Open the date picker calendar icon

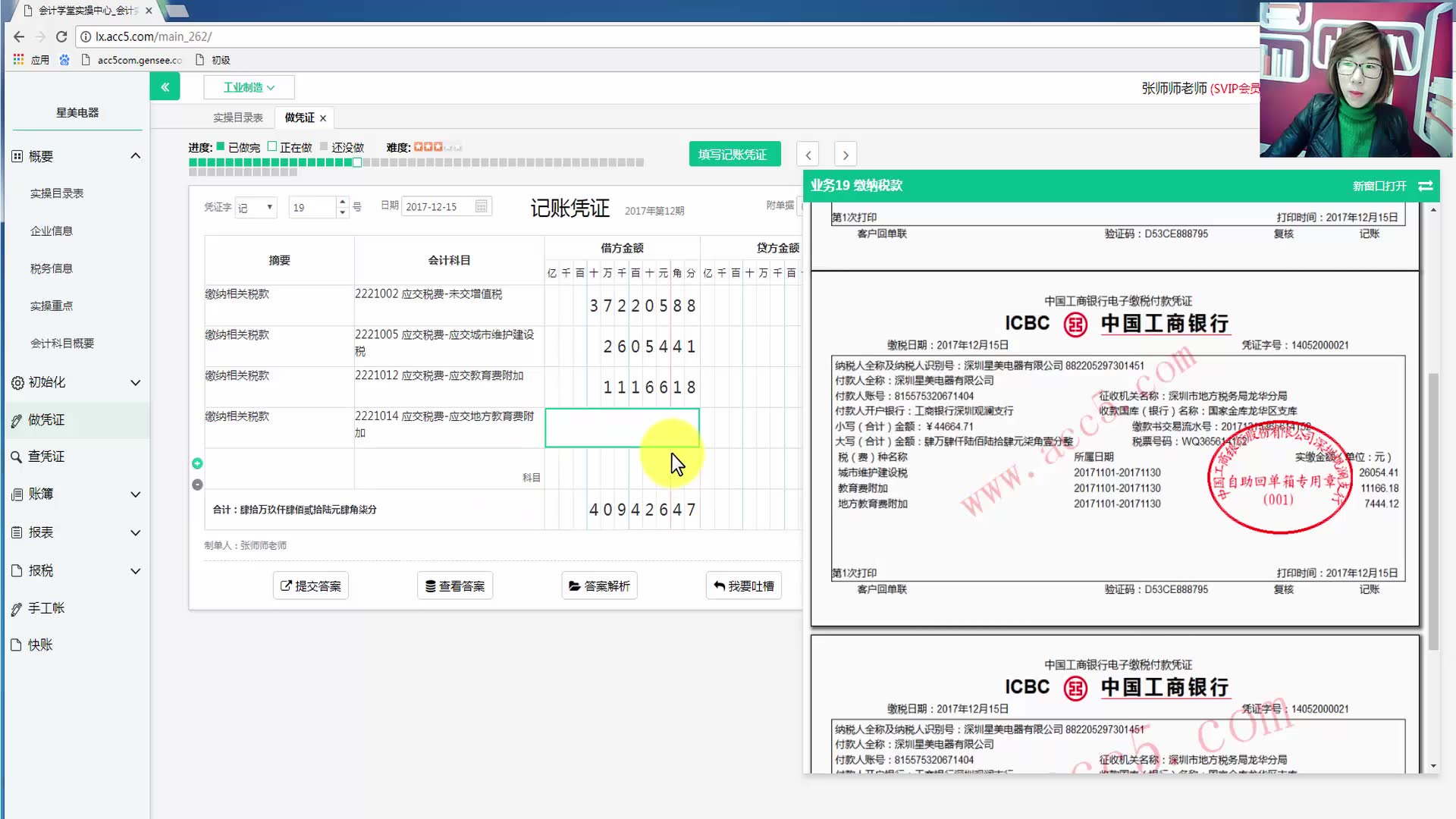(480, 206)
